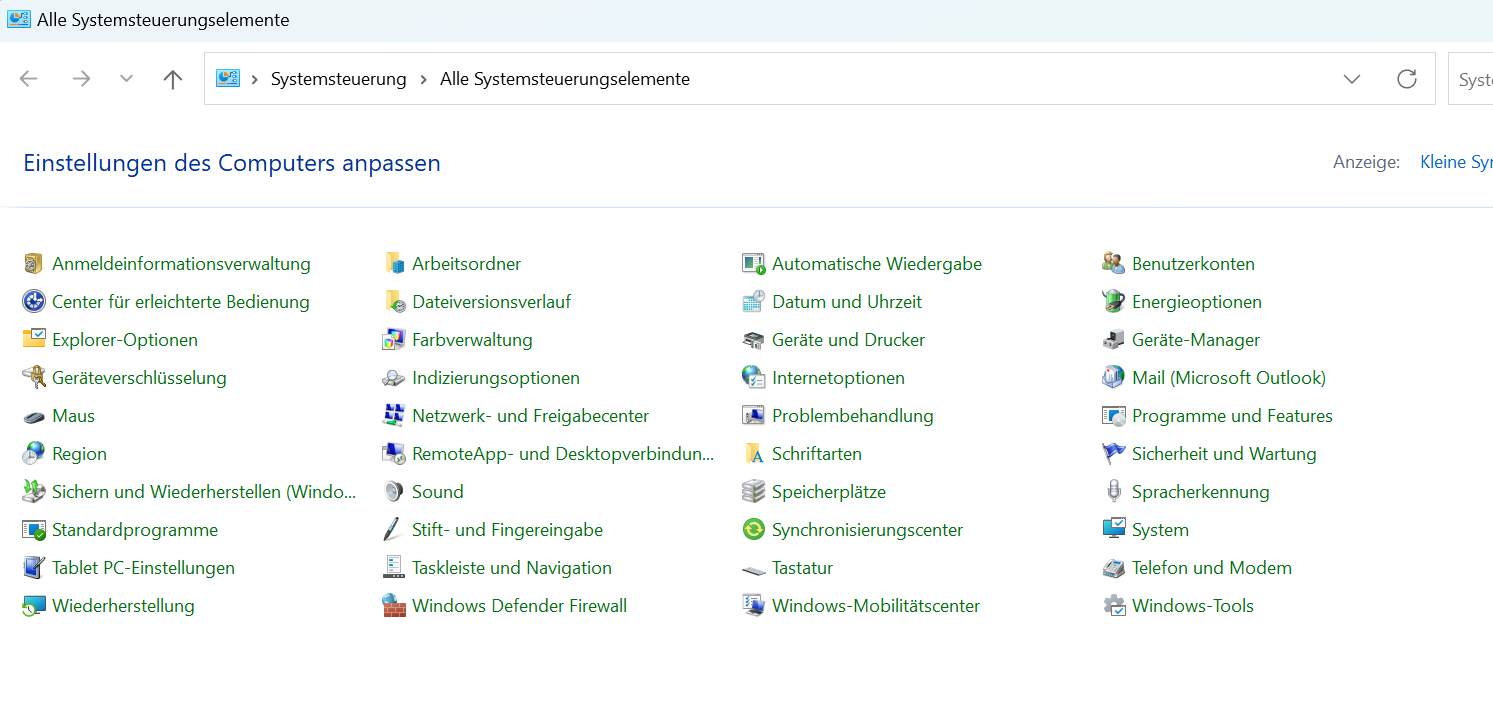Click the Automatische Wiedergabe icon
1493x724 pixels.
pyautogui.click(x=754, y=264)
